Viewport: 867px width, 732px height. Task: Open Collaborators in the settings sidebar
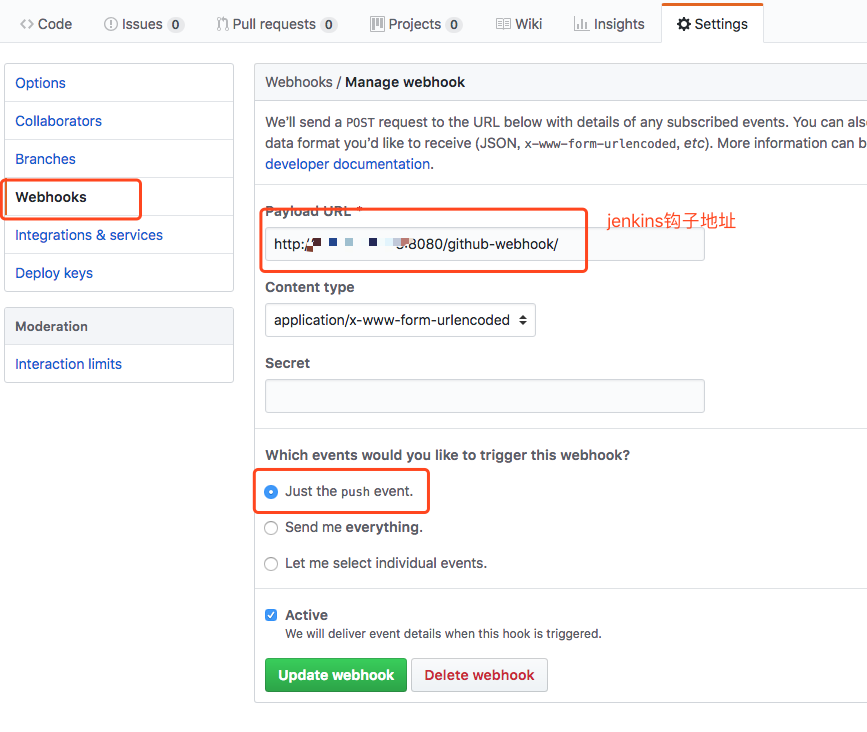click(x=58, y=121)
